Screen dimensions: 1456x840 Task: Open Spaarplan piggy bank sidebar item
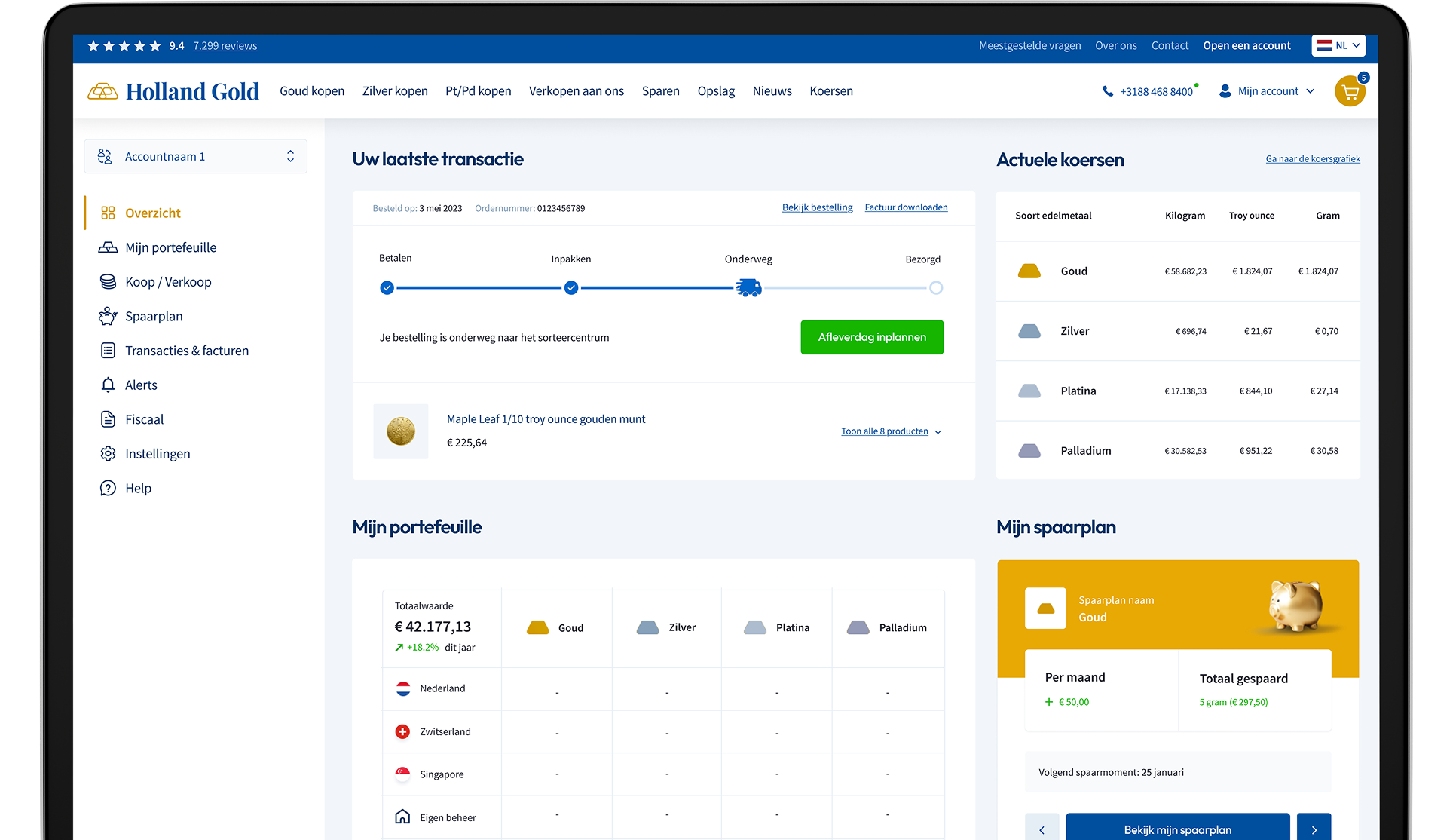108,316
